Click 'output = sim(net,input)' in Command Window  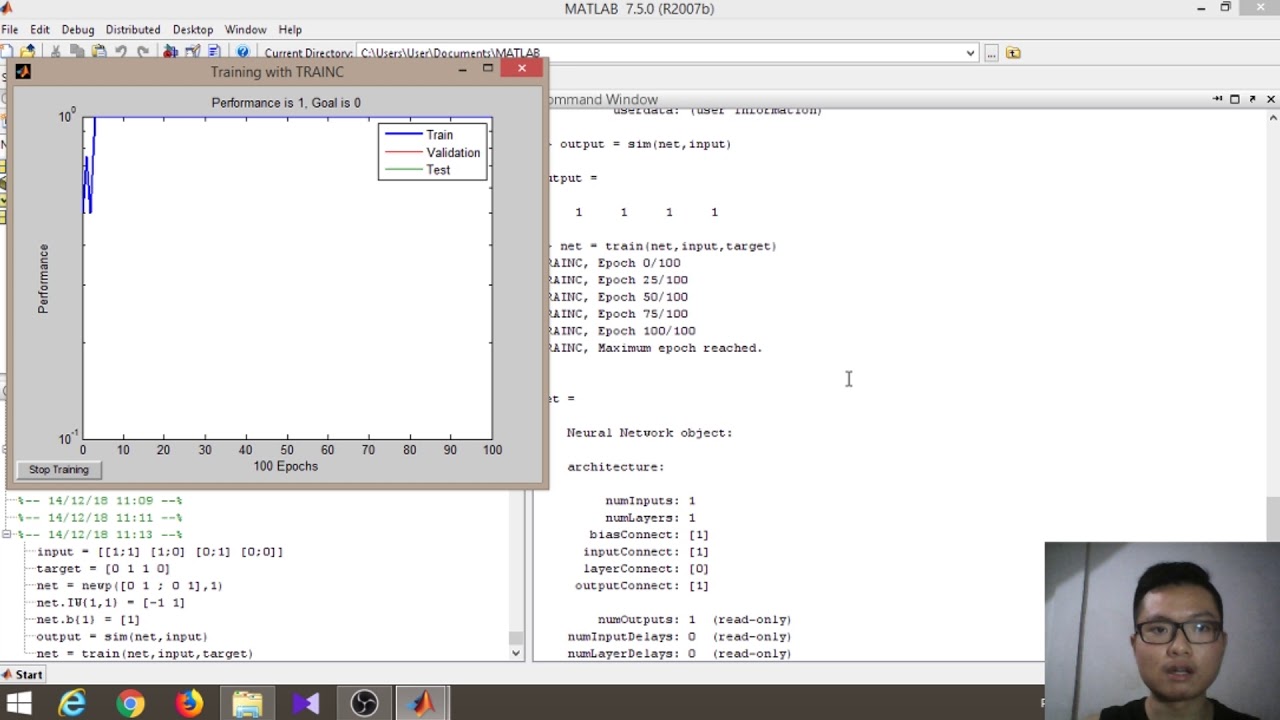pyautogui.click(x=645, y=144)
